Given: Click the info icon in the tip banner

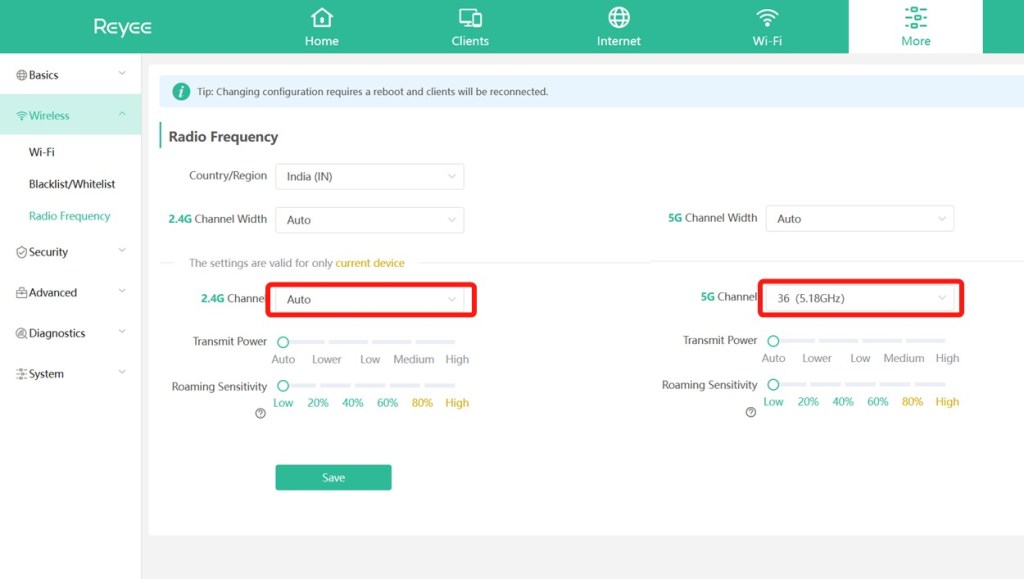Looking at the screenshot, I should 181,91.
